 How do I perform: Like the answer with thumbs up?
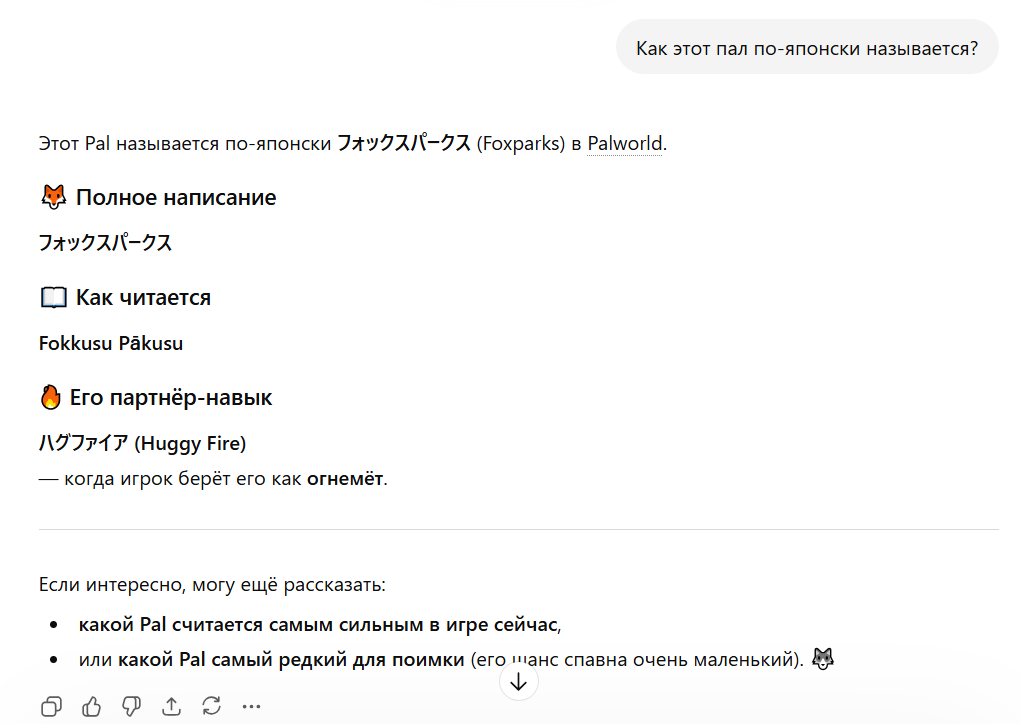[x=92, y=706]
